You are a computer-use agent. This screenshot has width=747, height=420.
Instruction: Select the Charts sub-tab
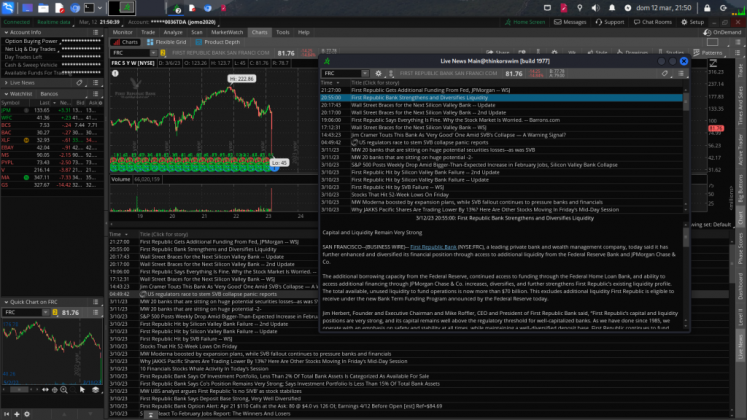pyautogui.click(x=126, y=42)
